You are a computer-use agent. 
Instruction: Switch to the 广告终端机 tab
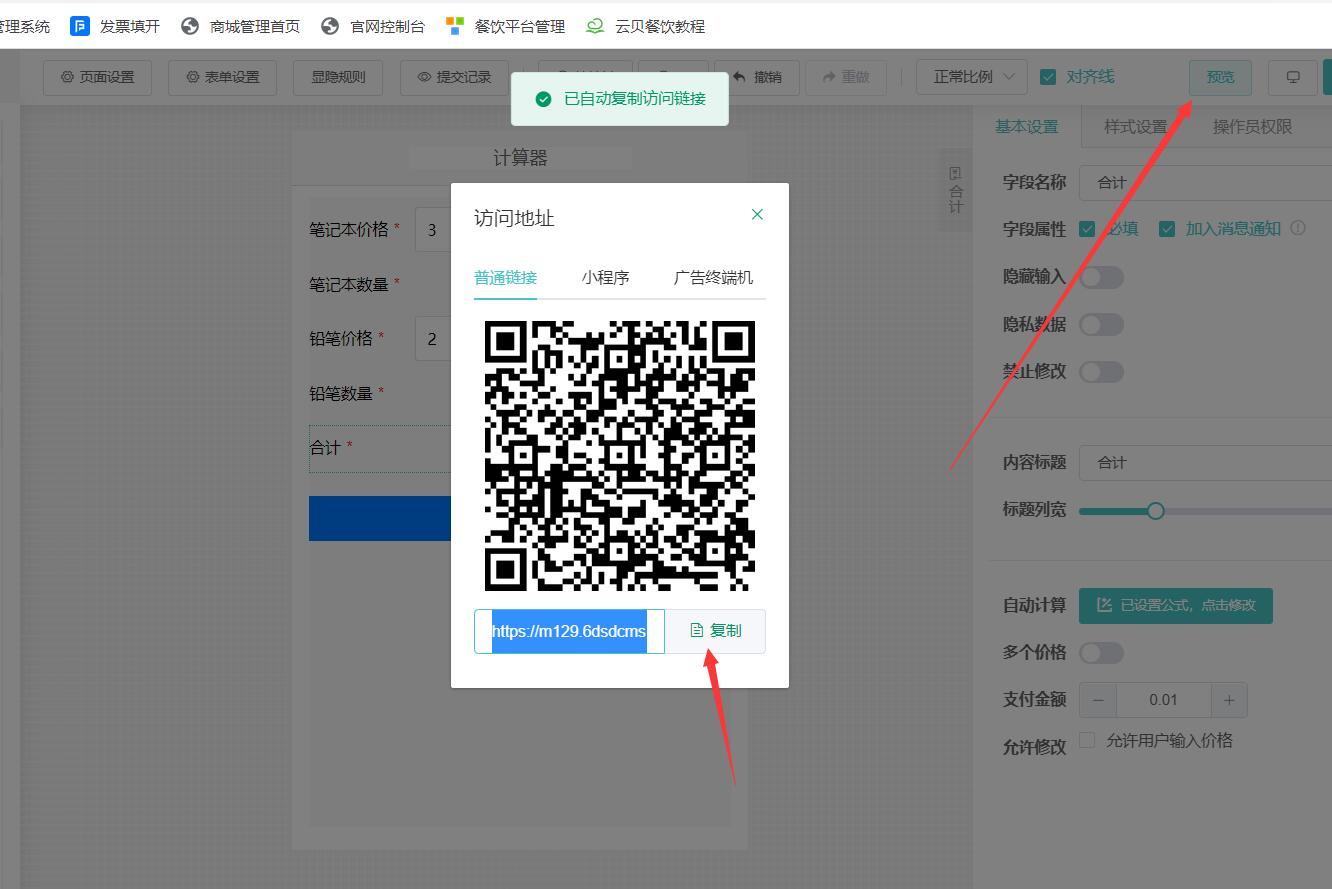tap(713, 278)
